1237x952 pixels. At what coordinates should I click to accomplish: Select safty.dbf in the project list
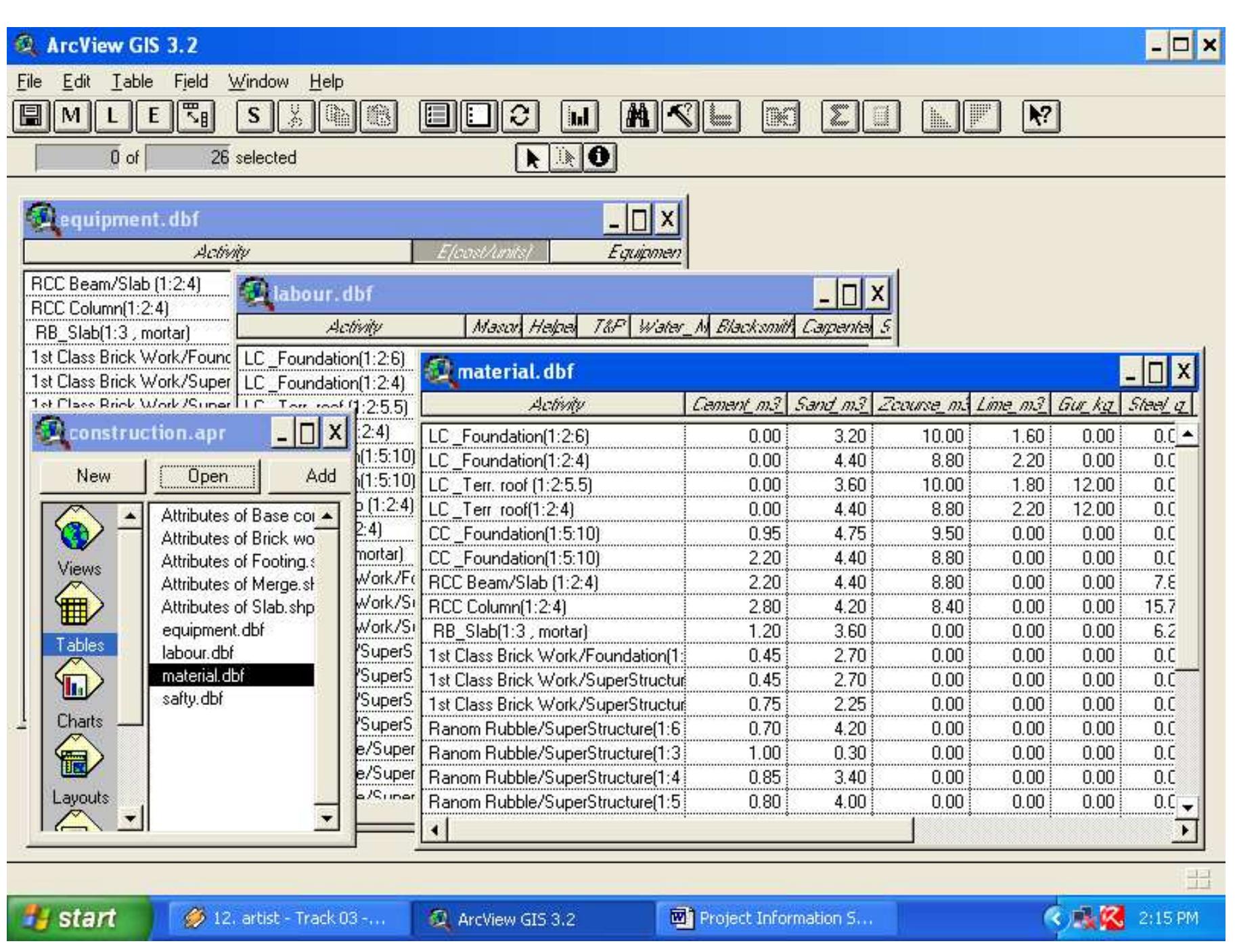pos(231,698)
